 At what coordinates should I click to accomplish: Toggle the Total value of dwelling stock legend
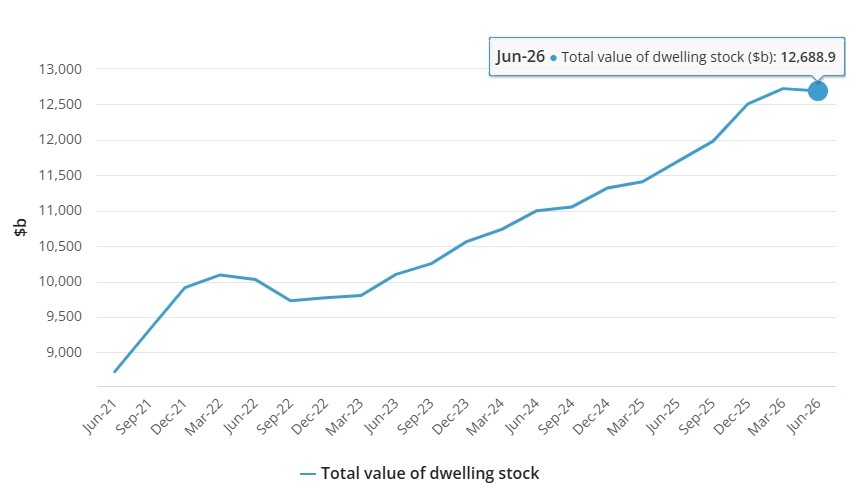pos(420,473)
